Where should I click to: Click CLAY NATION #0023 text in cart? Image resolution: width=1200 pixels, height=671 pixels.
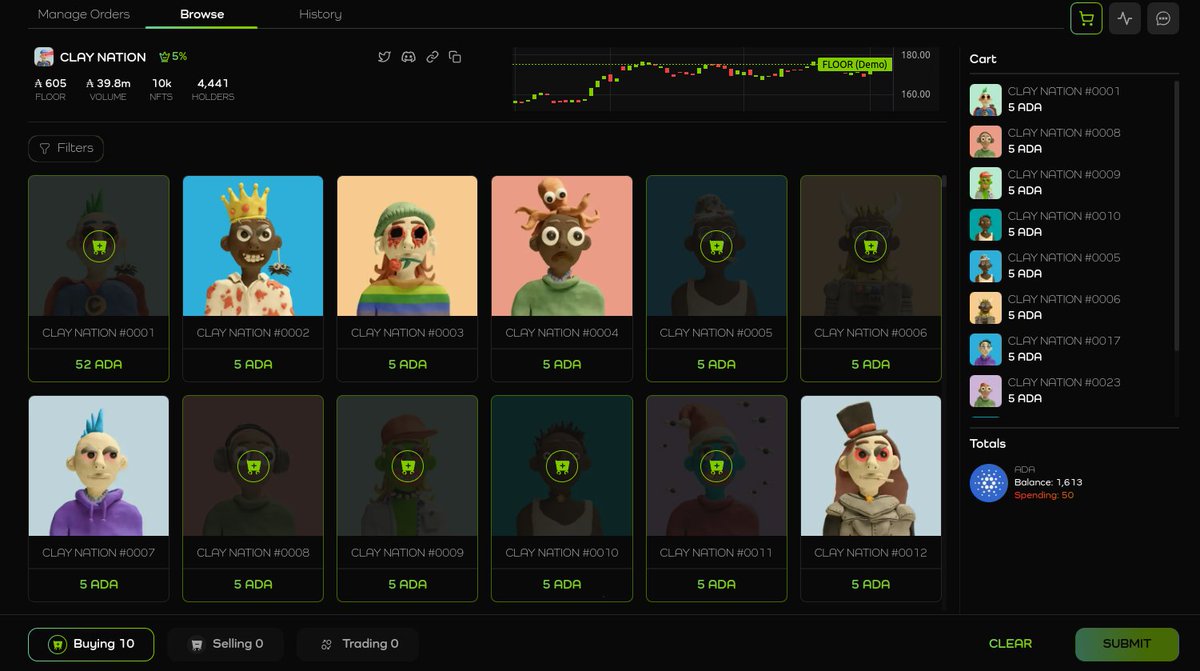1064,382
